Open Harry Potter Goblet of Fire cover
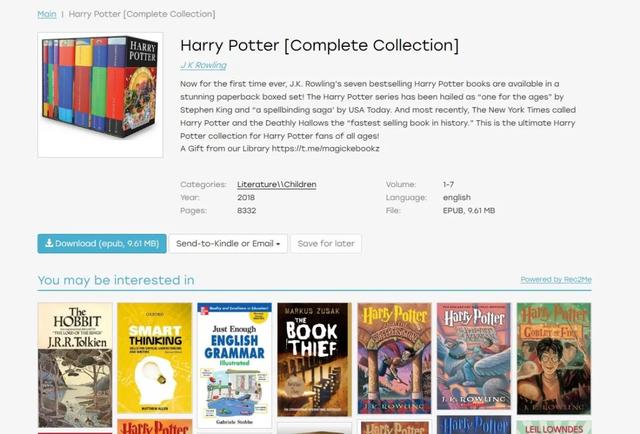 click(x=554, y=358)
